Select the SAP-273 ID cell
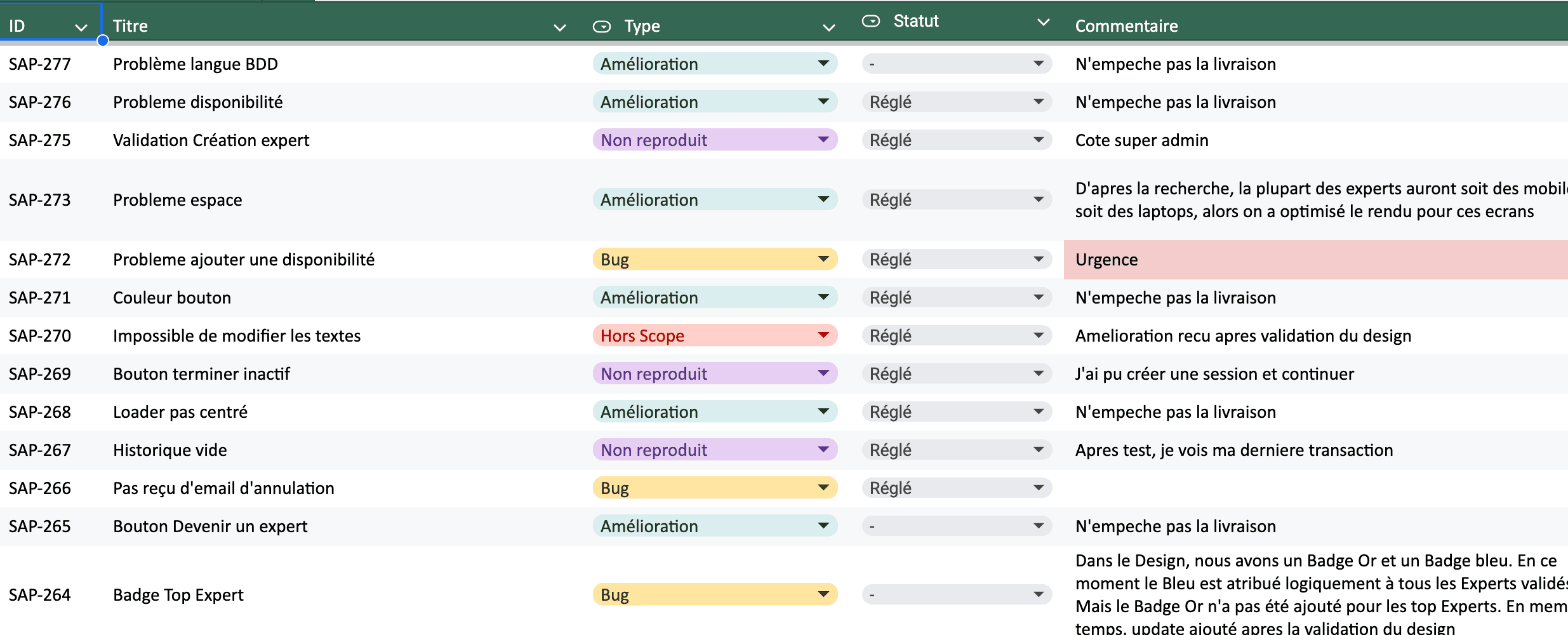This screenshot has height=635, width=1568. 40,200
